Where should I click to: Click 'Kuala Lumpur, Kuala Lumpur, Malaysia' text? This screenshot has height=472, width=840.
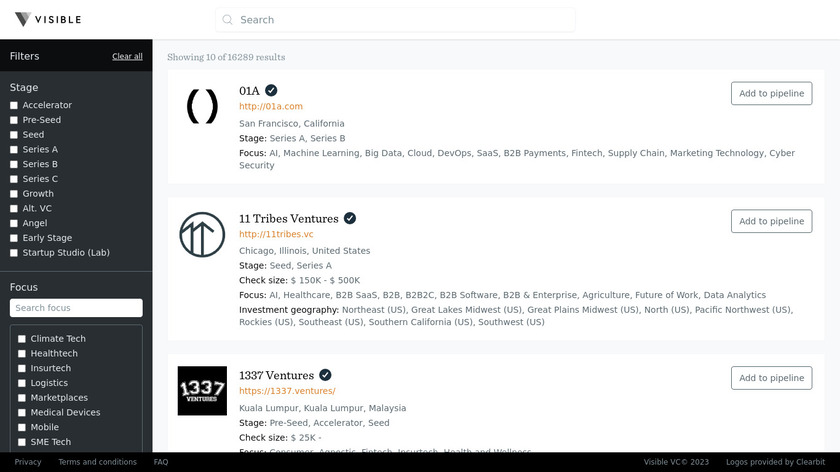[x=322, y=408]
